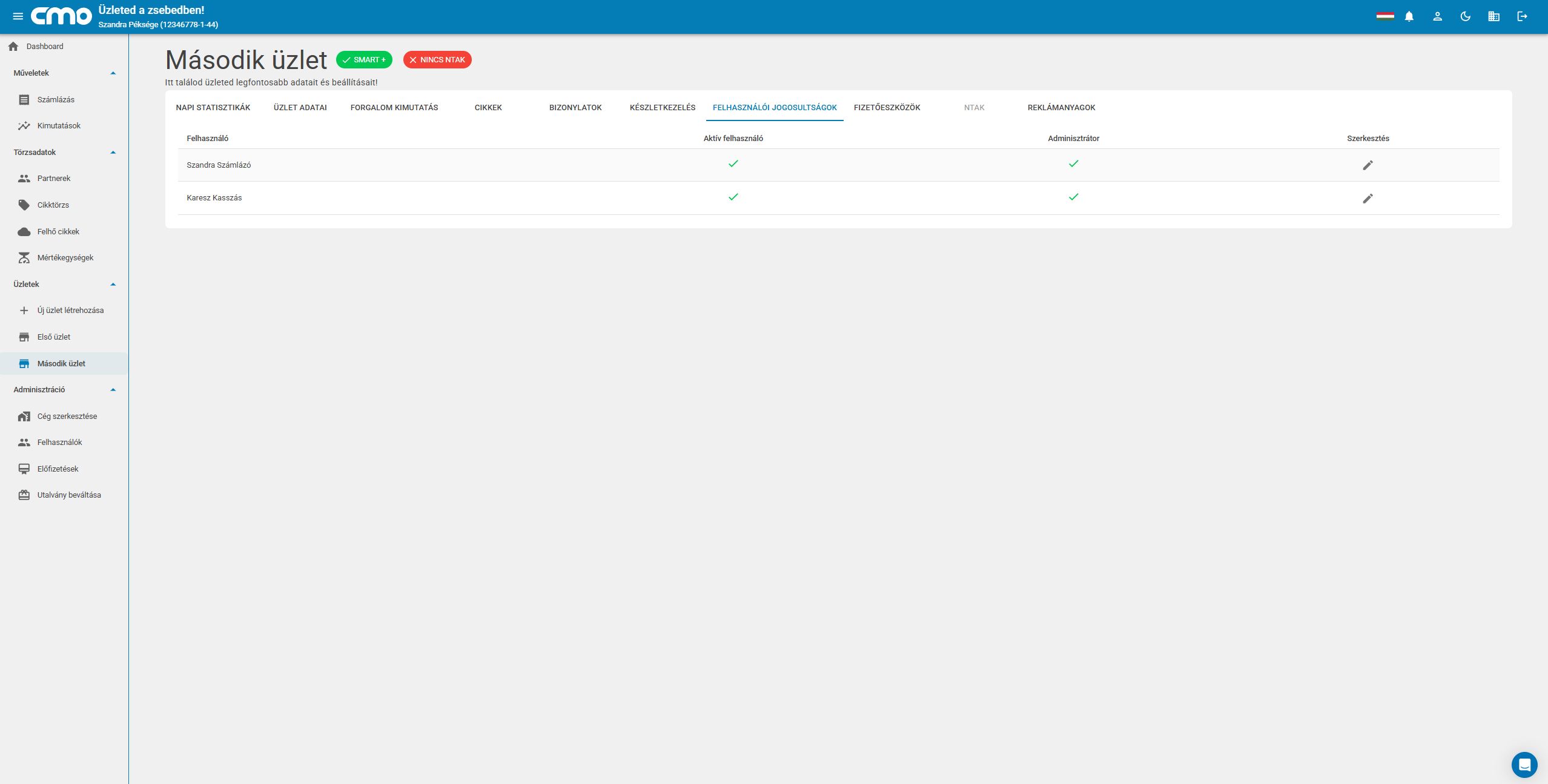Open the chat support bubble
Image resolution: width=1548 pixels, height=784 pixels.
1524,765
